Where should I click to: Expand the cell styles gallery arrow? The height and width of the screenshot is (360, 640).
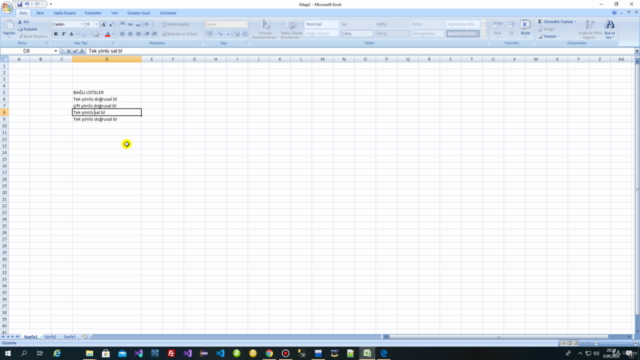click(483, 36)
